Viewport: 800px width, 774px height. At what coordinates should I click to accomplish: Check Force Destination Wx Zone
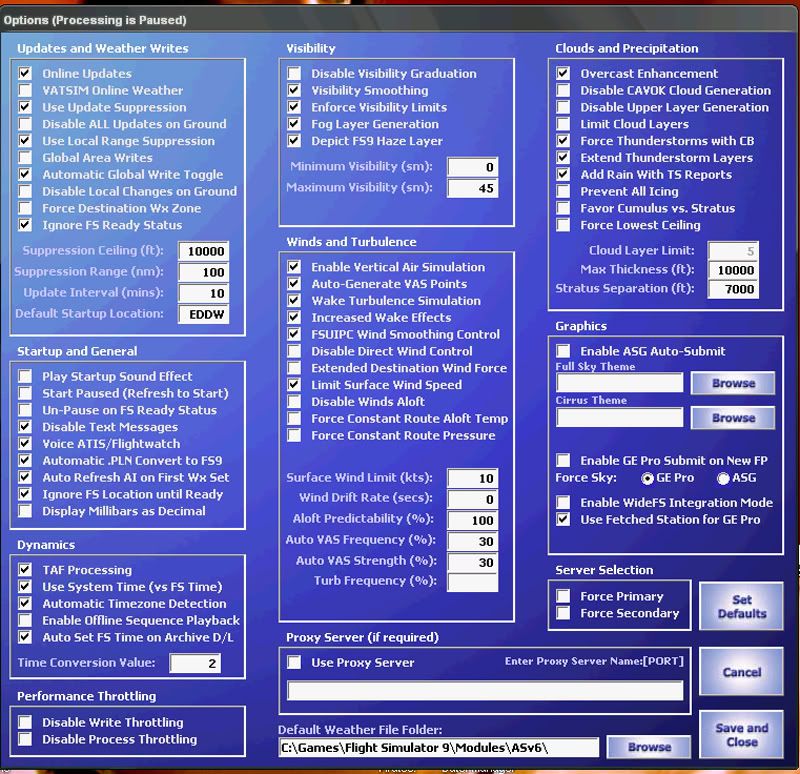[25, 208]
